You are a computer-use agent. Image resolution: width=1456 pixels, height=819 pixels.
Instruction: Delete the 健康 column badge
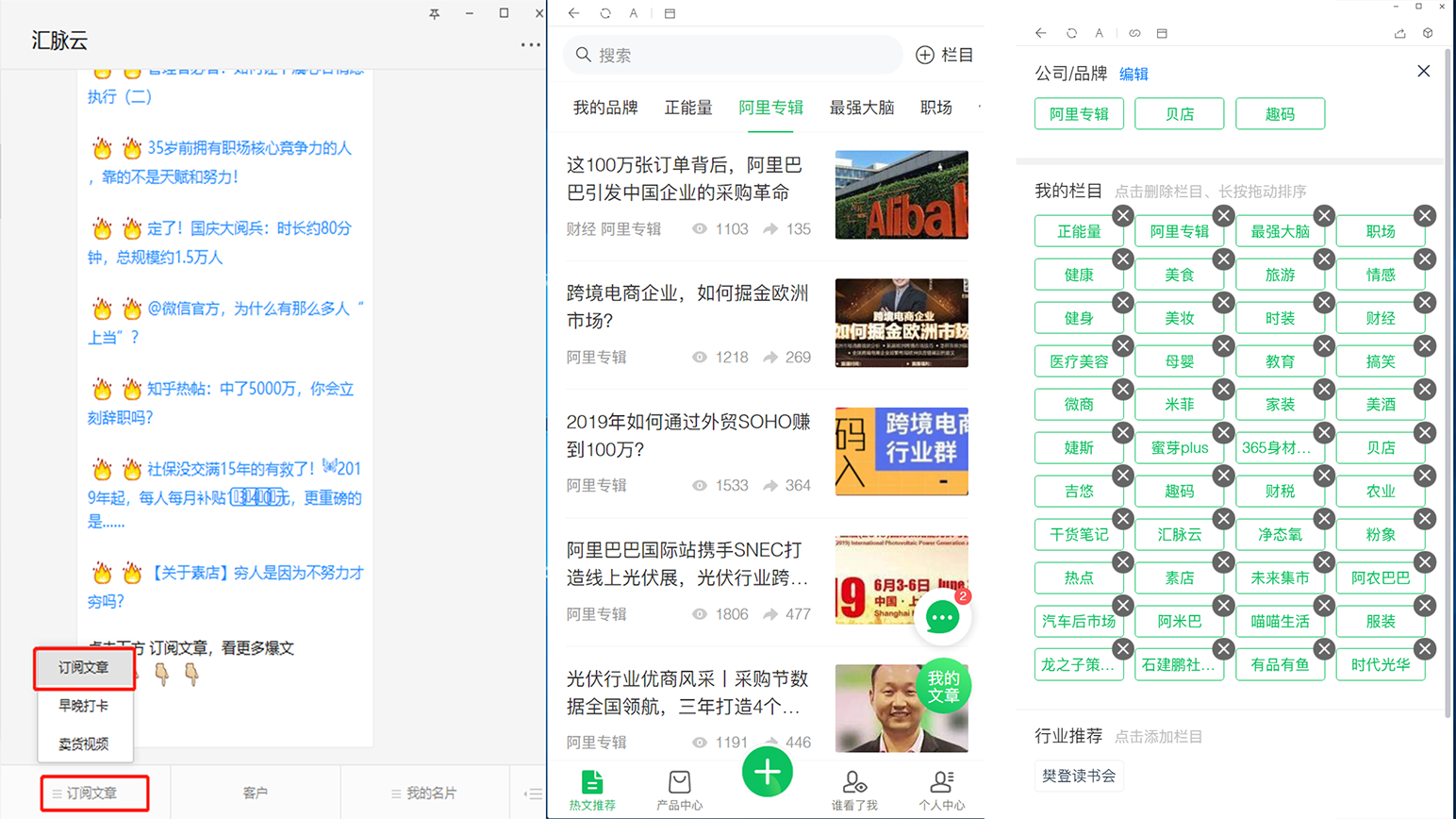click(1122, 259)
